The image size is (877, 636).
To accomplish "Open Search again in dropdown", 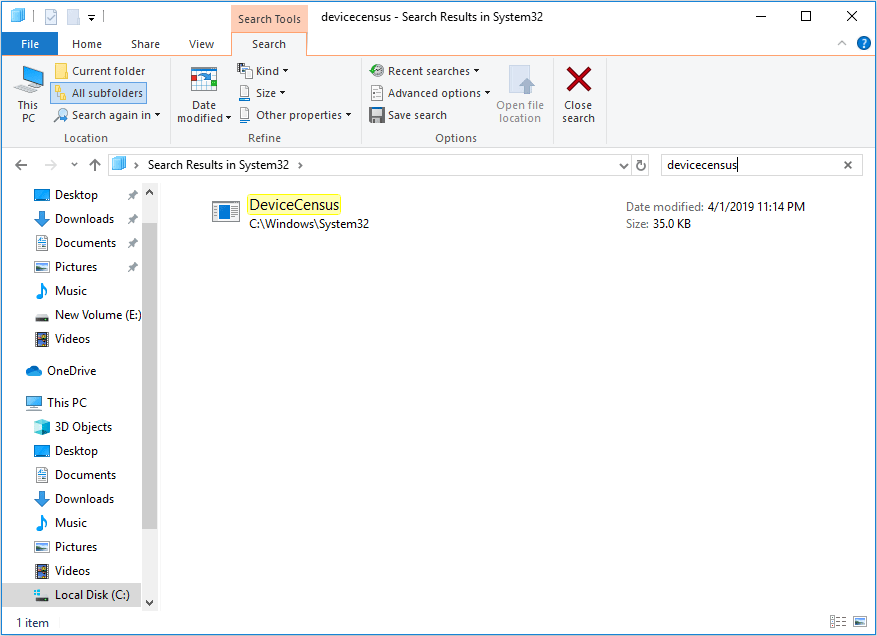I will pos(107,115).
